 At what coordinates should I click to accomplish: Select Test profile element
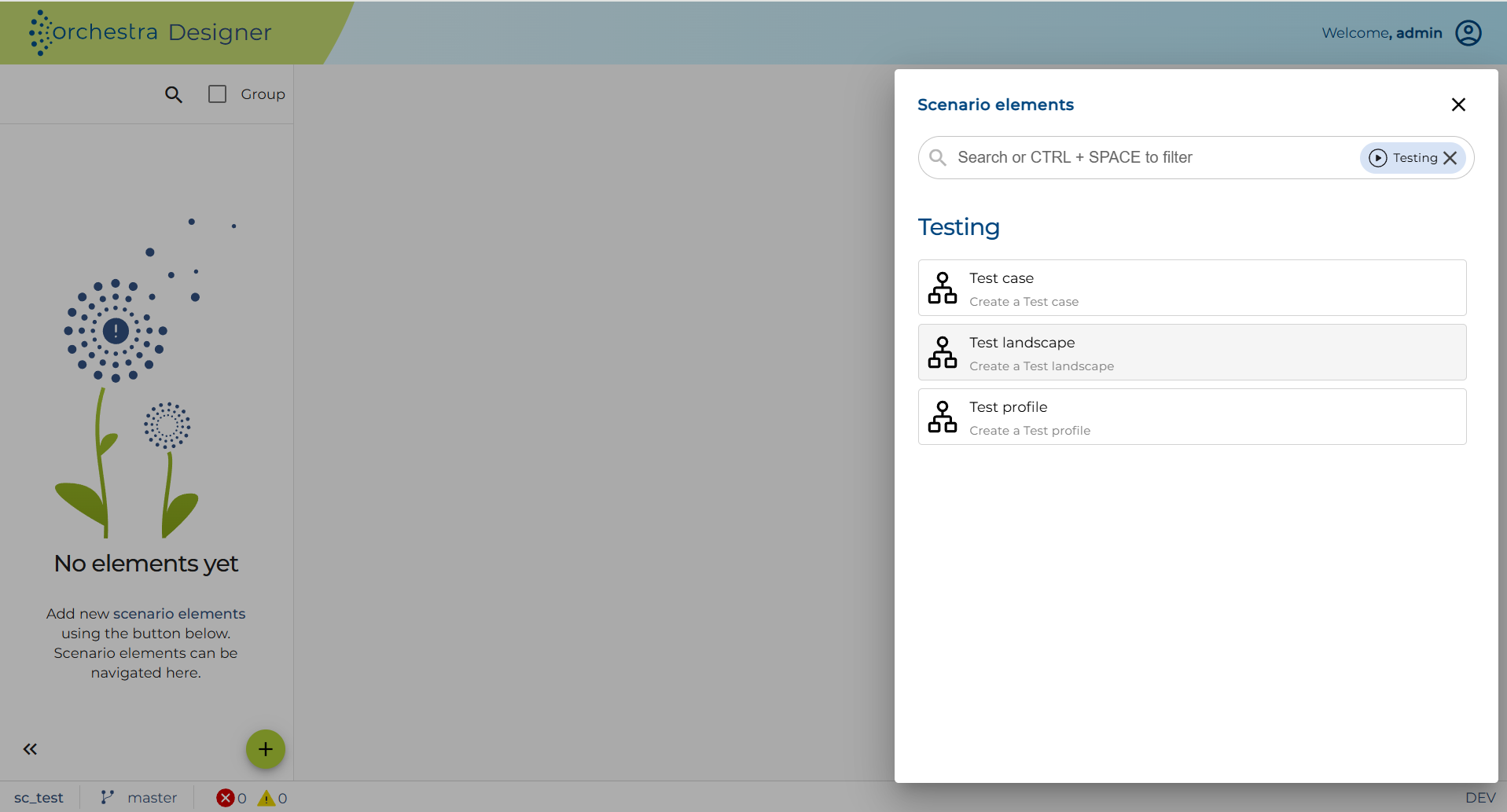(x=1192, y=417)
